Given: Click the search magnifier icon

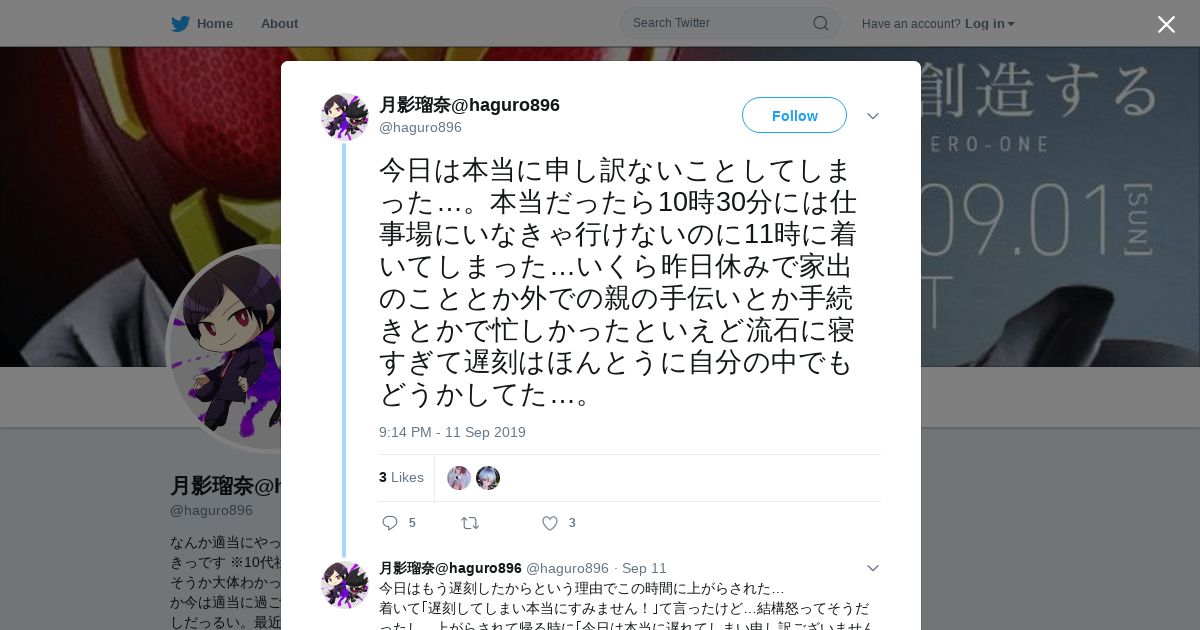Looking at the screenshot, I should click(820, 23).
